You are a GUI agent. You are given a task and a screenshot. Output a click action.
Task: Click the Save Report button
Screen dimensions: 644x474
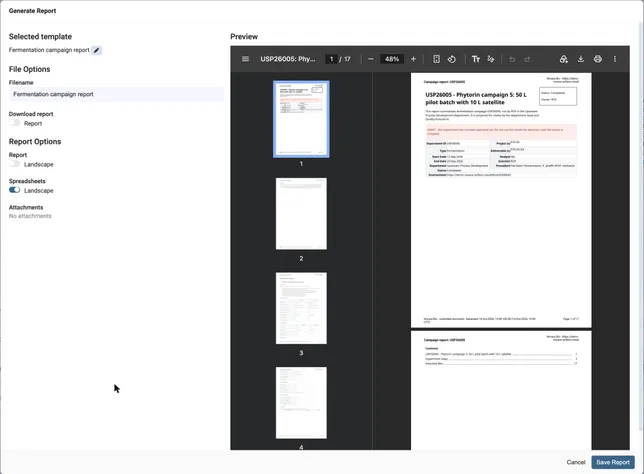click(x=613, y=462)
